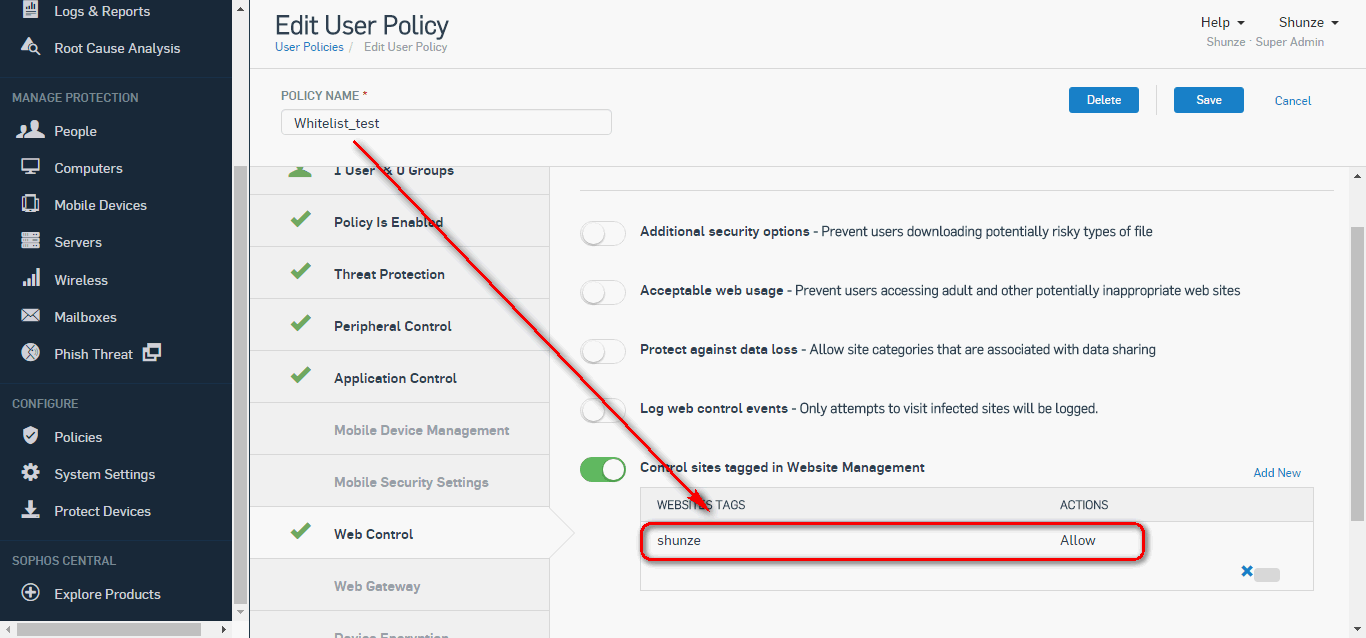This screenshot has width=1366, height=638.
Task: Click the checkmark beside Web Control
Action: (300, 532)
